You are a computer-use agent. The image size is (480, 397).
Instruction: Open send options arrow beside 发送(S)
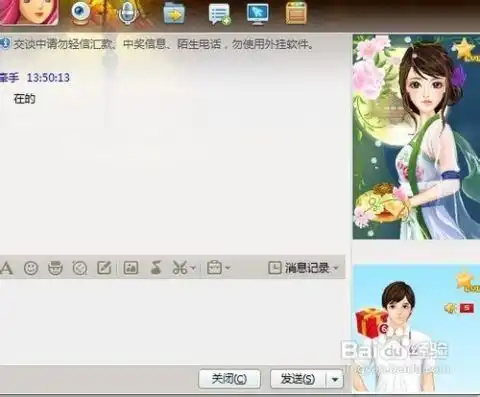point(335,379)
